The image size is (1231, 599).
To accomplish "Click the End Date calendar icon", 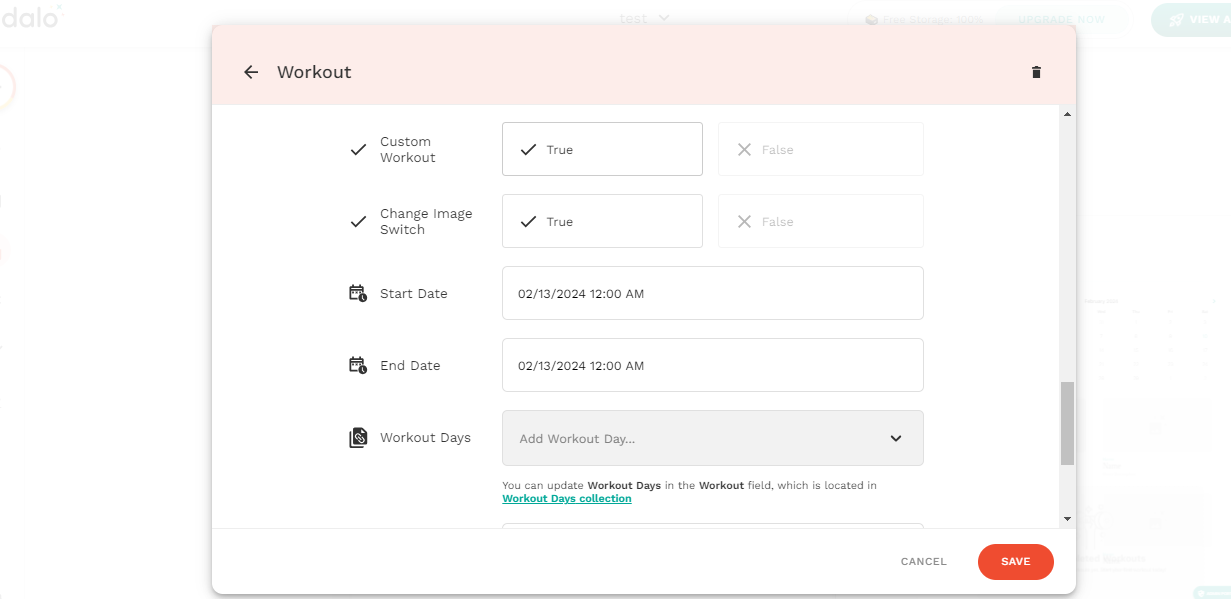I will (x=358, y=366).
